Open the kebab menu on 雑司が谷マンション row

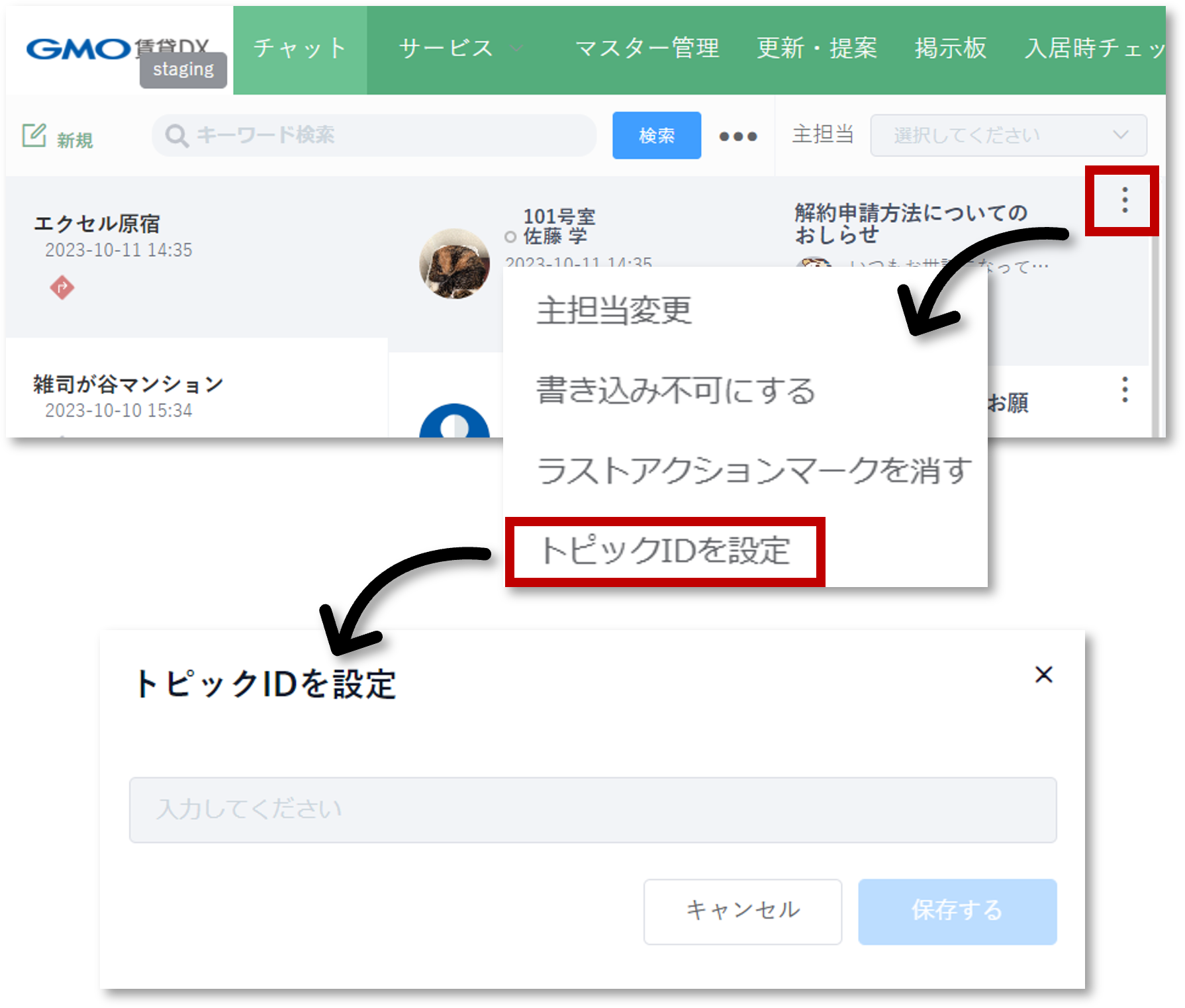(x=1125, y=390)
